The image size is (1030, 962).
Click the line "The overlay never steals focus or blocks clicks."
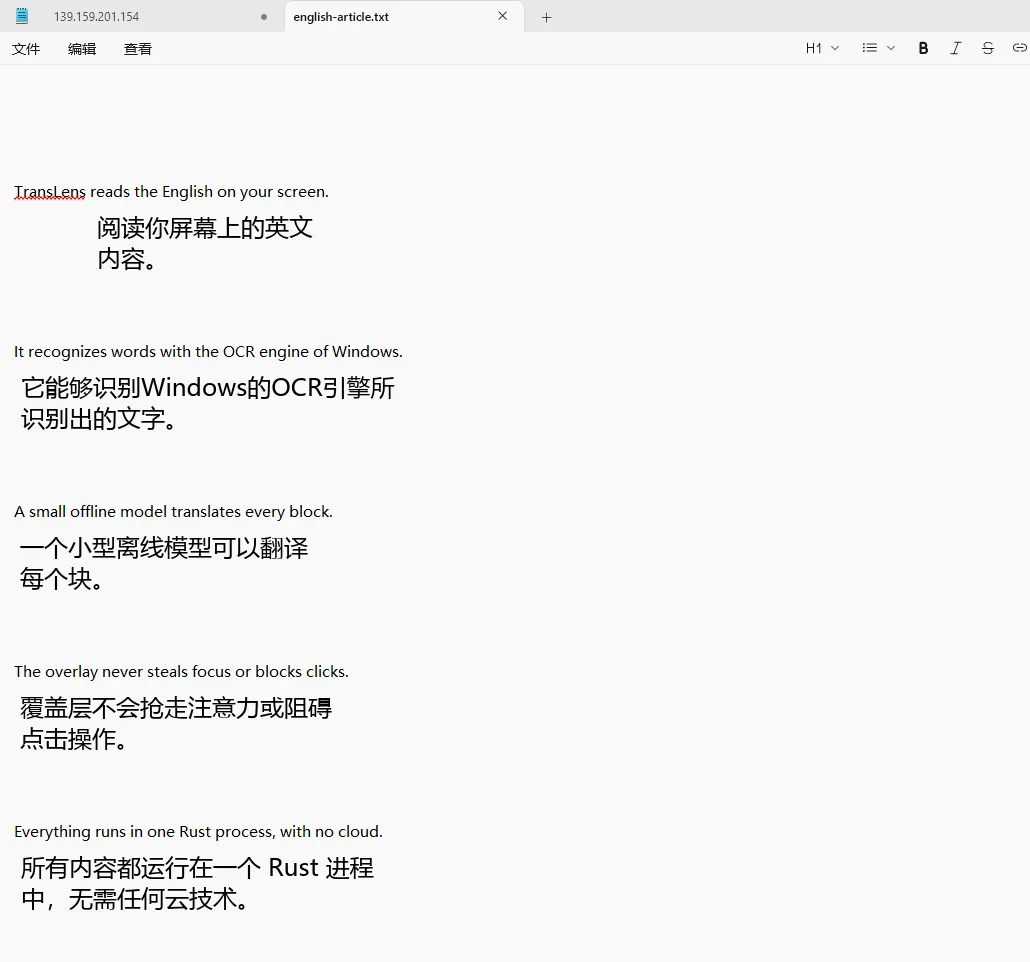(x=181, y=672)
